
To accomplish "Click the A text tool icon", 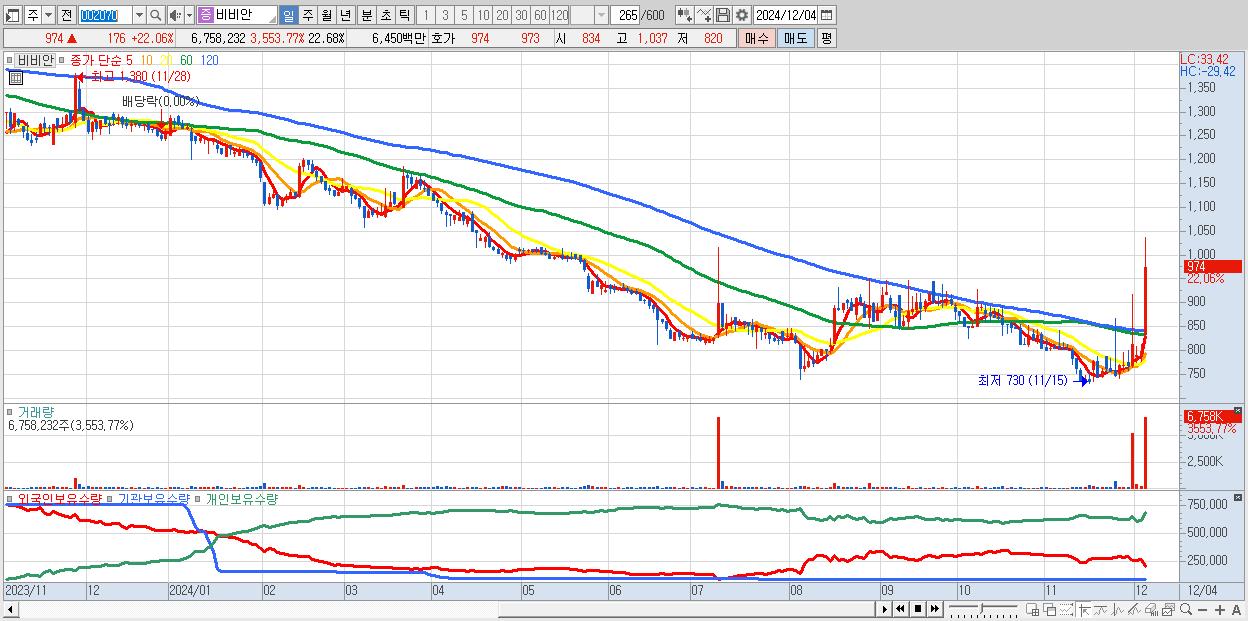I will pos(1237,610).
